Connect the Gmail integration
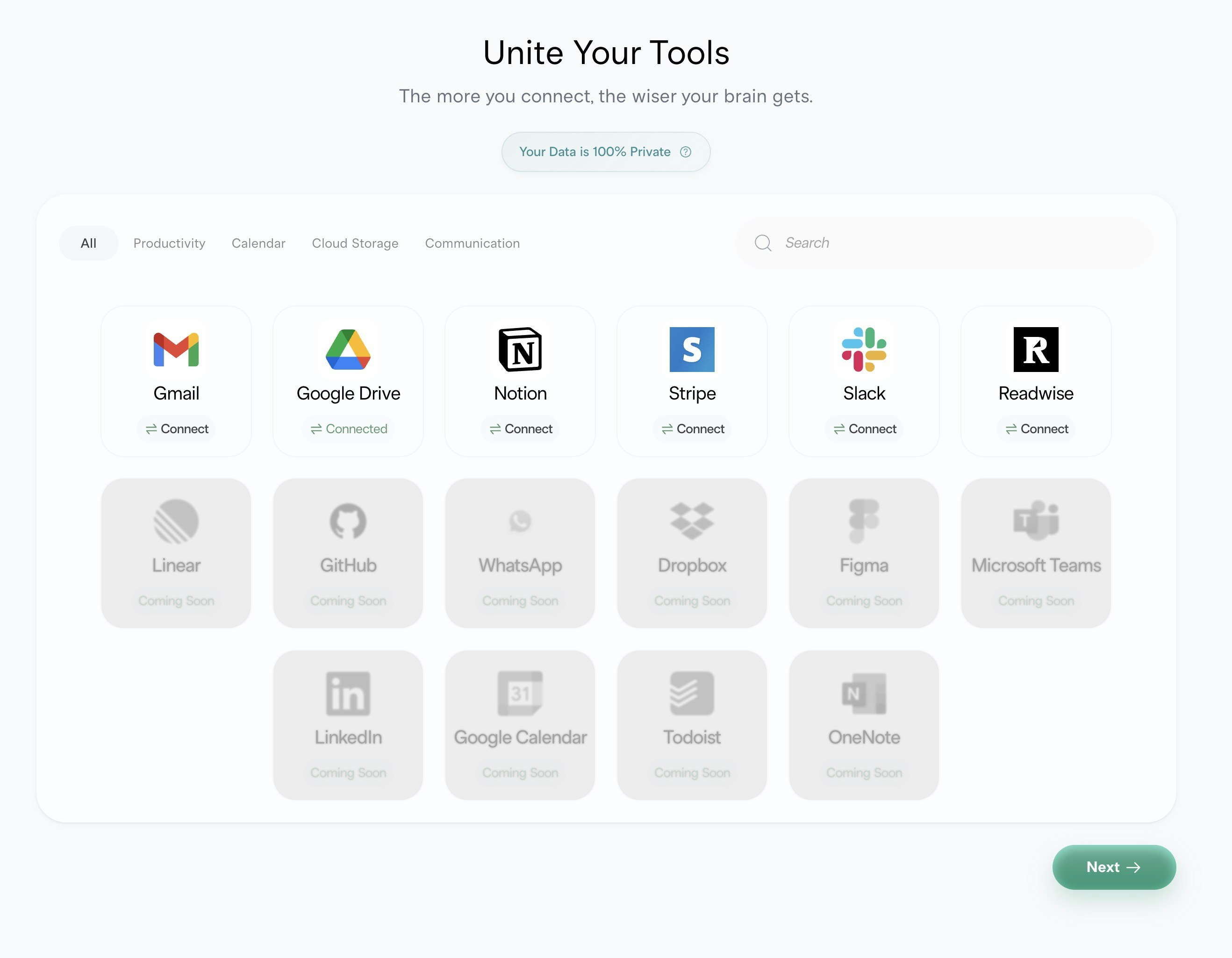The height and width of the screenshot is (958, 1232). pyautogui.click(x=177, y=429)
